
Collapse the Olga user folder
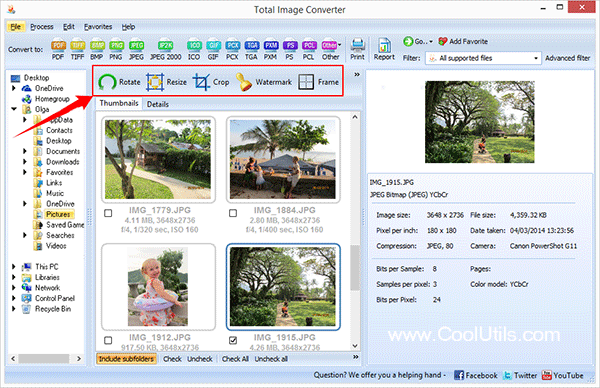14,109
